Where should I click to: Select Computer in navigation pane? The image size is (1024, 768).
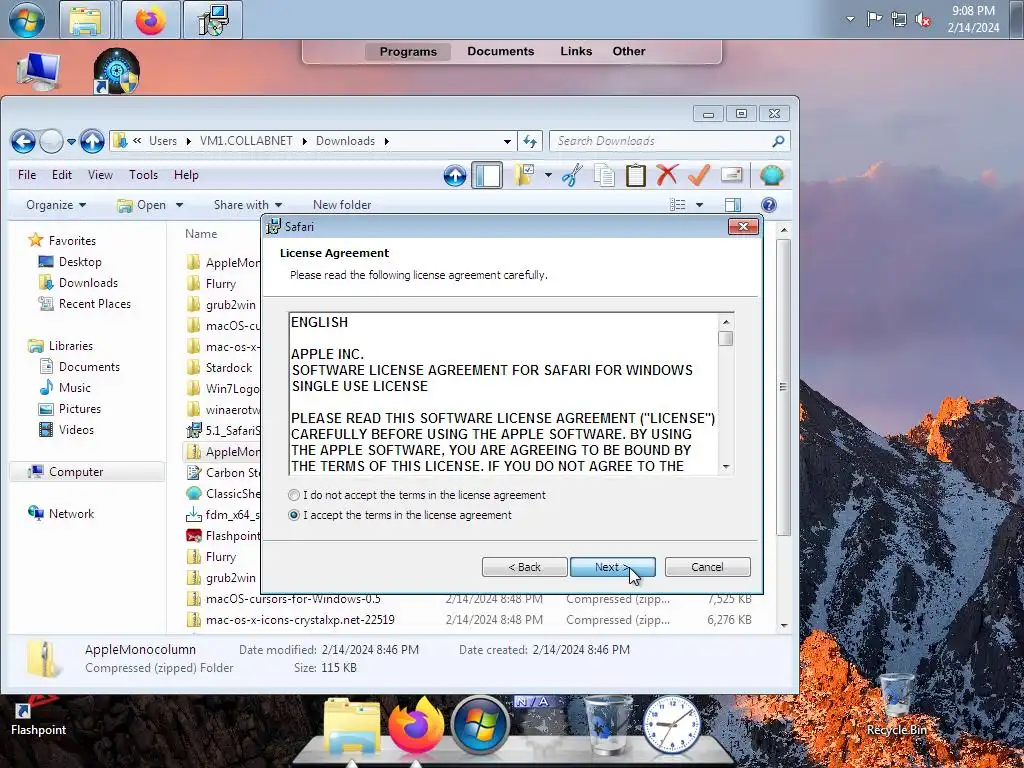click(76, 472)
